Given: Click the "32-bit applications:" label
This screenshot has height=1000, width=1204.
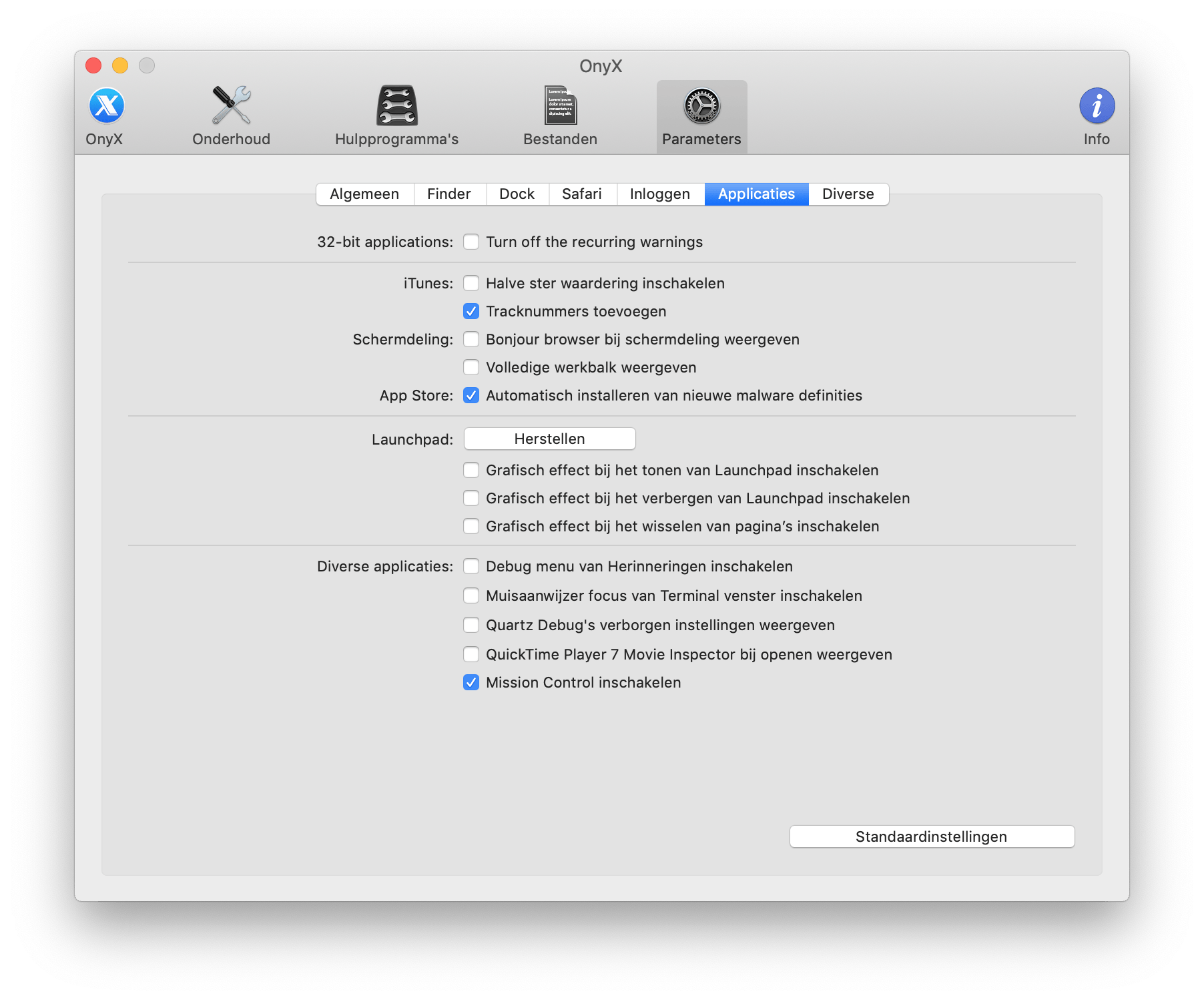Looking at the screenshot, I should pos(385,242).
